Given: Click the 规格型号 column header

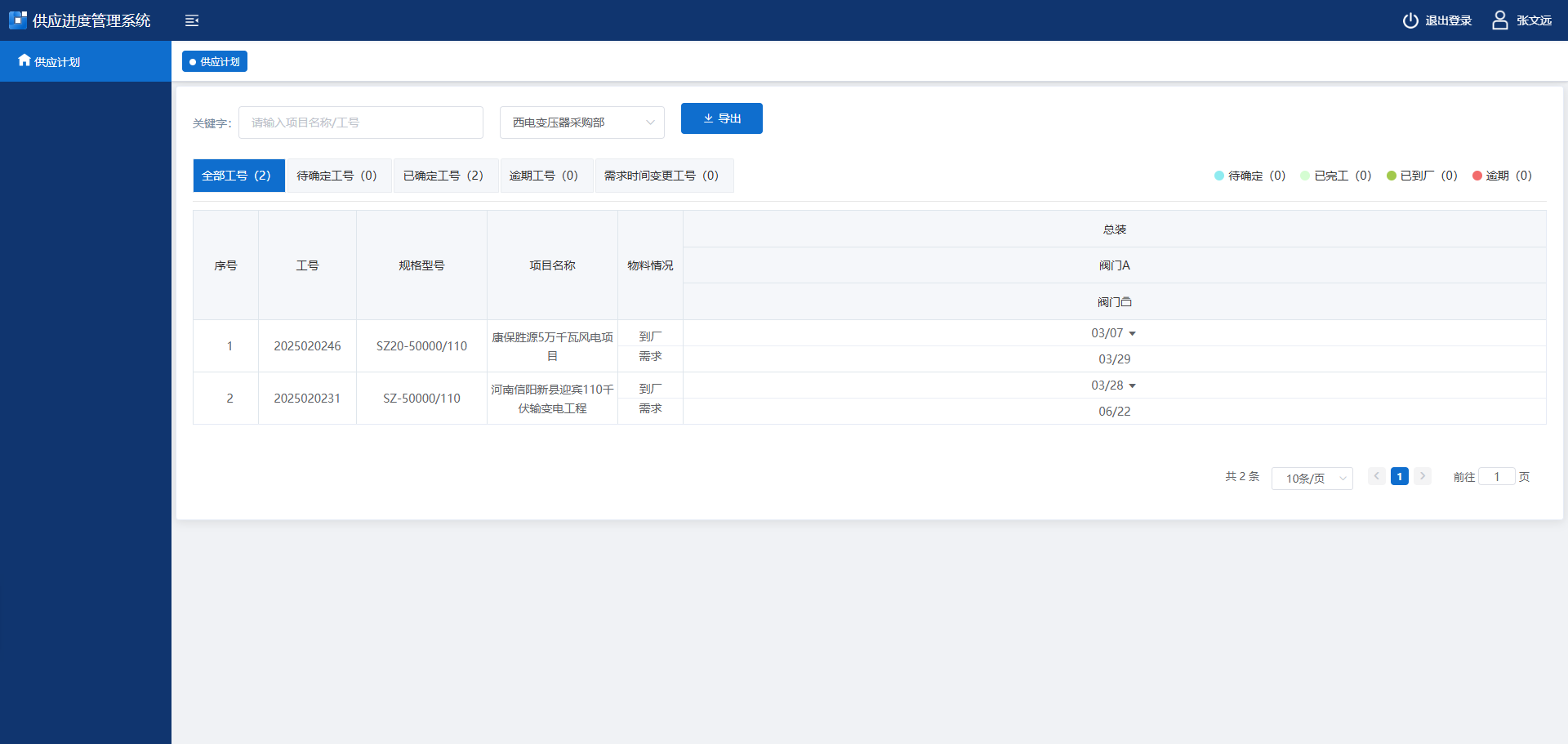Looking at the screenshot, I should [x=421, y=265].
